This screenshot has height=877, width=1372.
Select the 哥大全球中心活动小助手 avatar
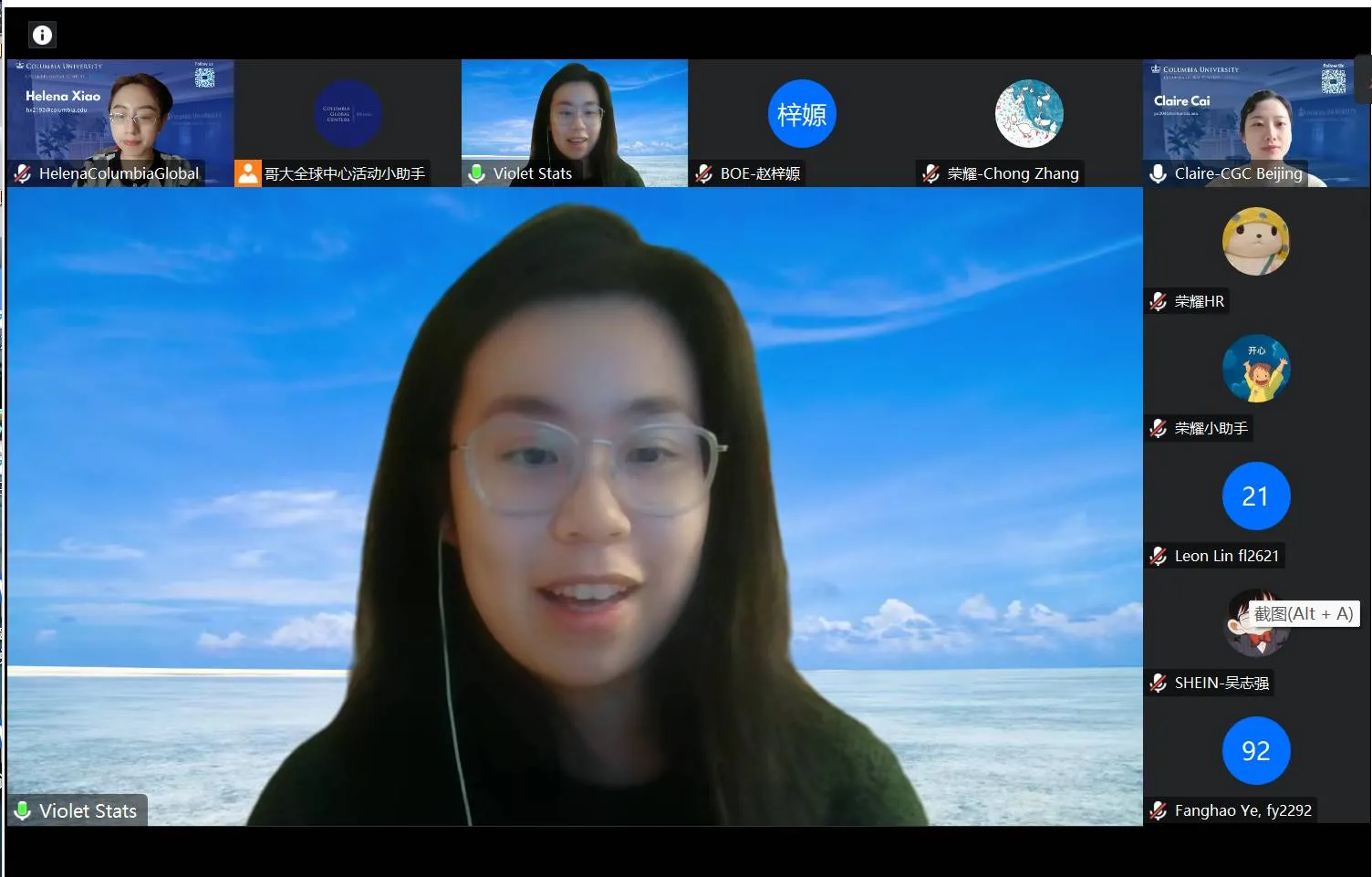[x=348, y=114]
